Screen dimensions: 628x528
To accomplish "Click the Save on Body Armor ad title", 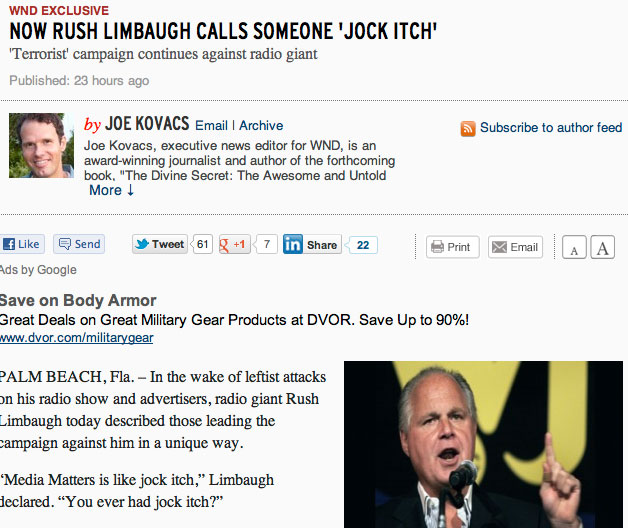I will pyautogui.click(x=78, y=300).
